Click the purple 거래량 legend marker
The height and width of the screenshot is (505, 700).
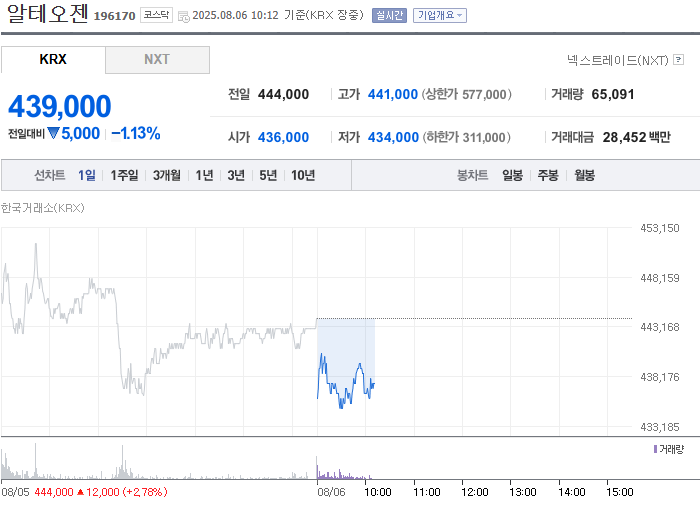655,449
